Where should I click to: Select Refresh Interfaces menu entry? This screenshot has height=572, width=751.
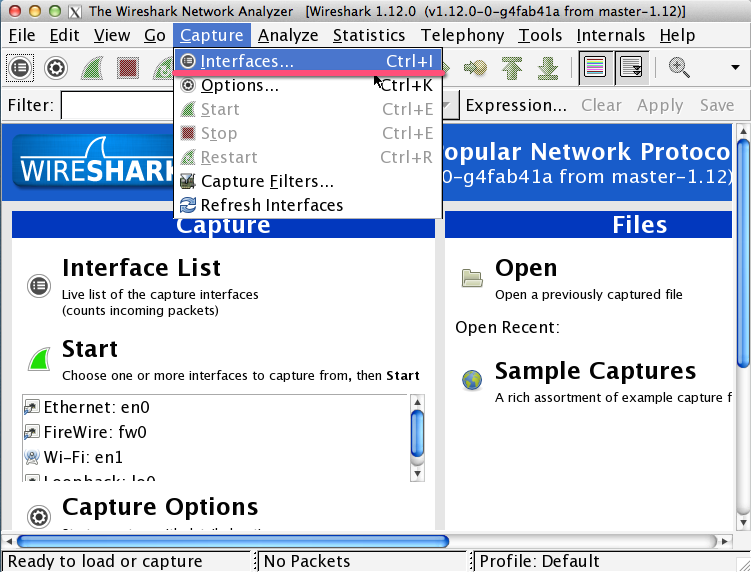[x=307, y=205]
